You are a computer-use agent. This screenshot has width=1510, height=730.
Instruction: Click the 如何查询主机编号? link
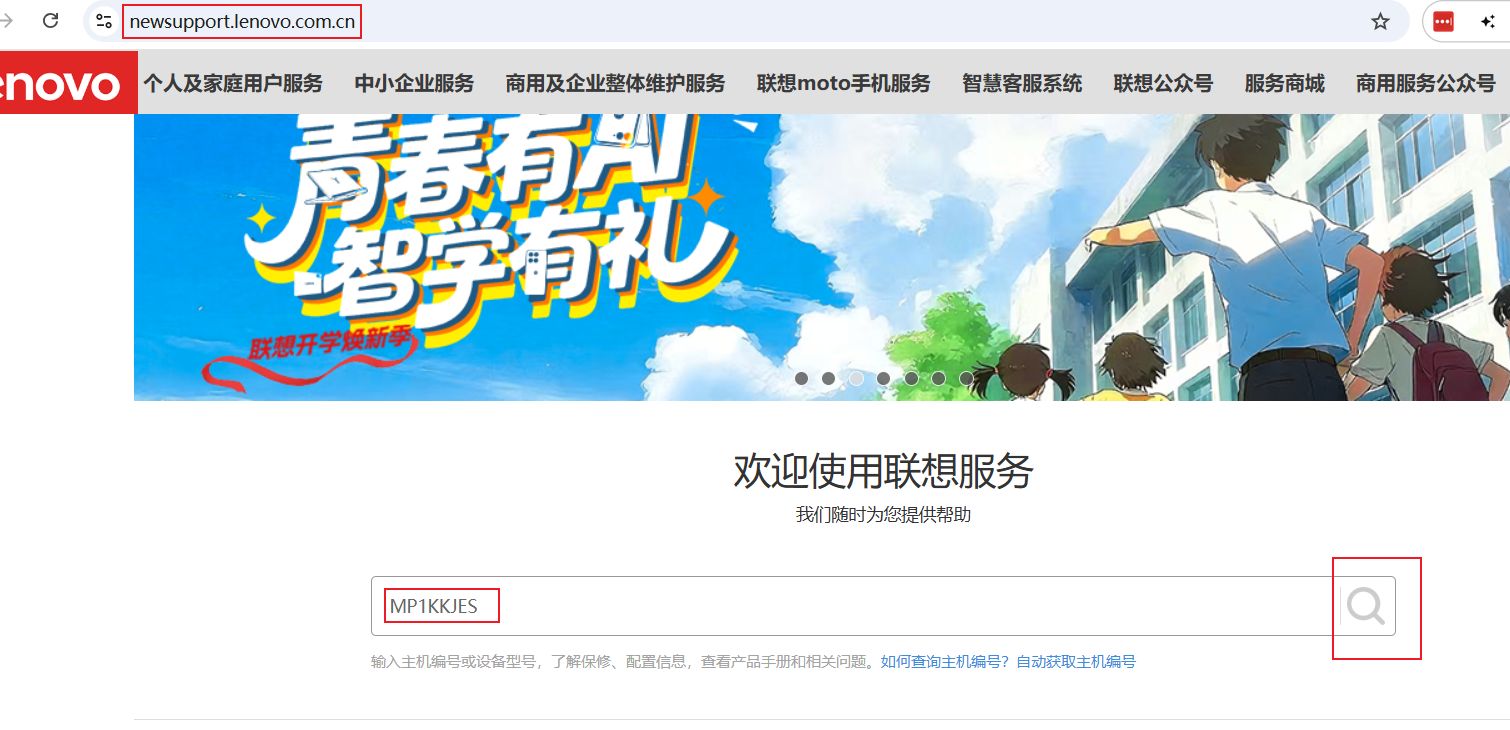[946, 662]
